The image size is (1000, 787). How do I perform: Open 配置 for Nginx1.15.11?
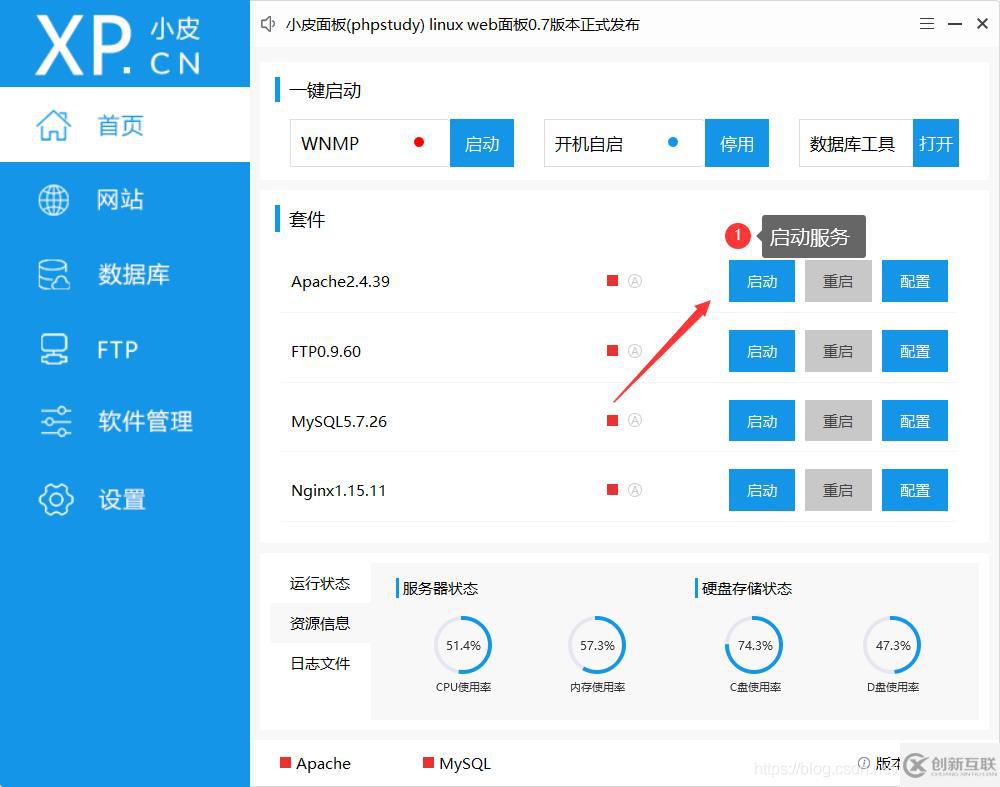914,490
